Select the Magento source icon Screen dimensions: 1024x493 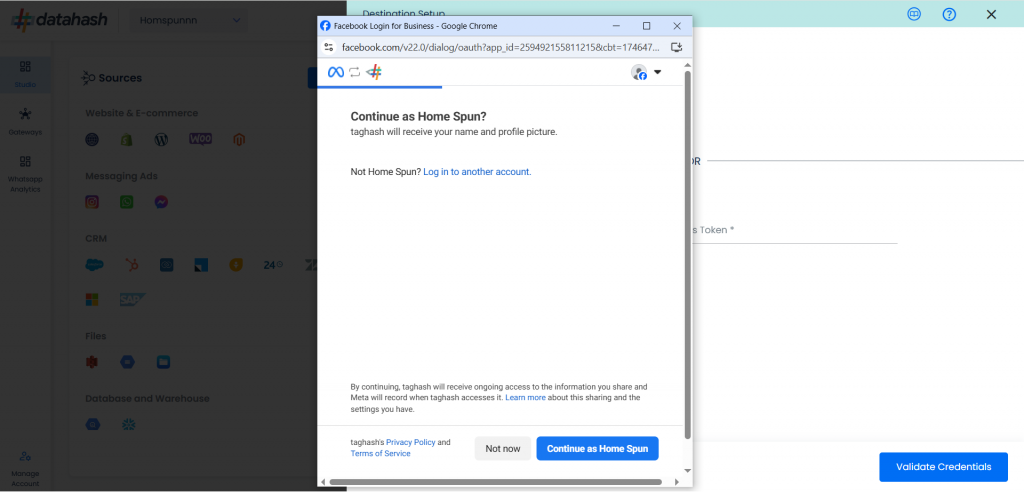(x=239, y=140)
